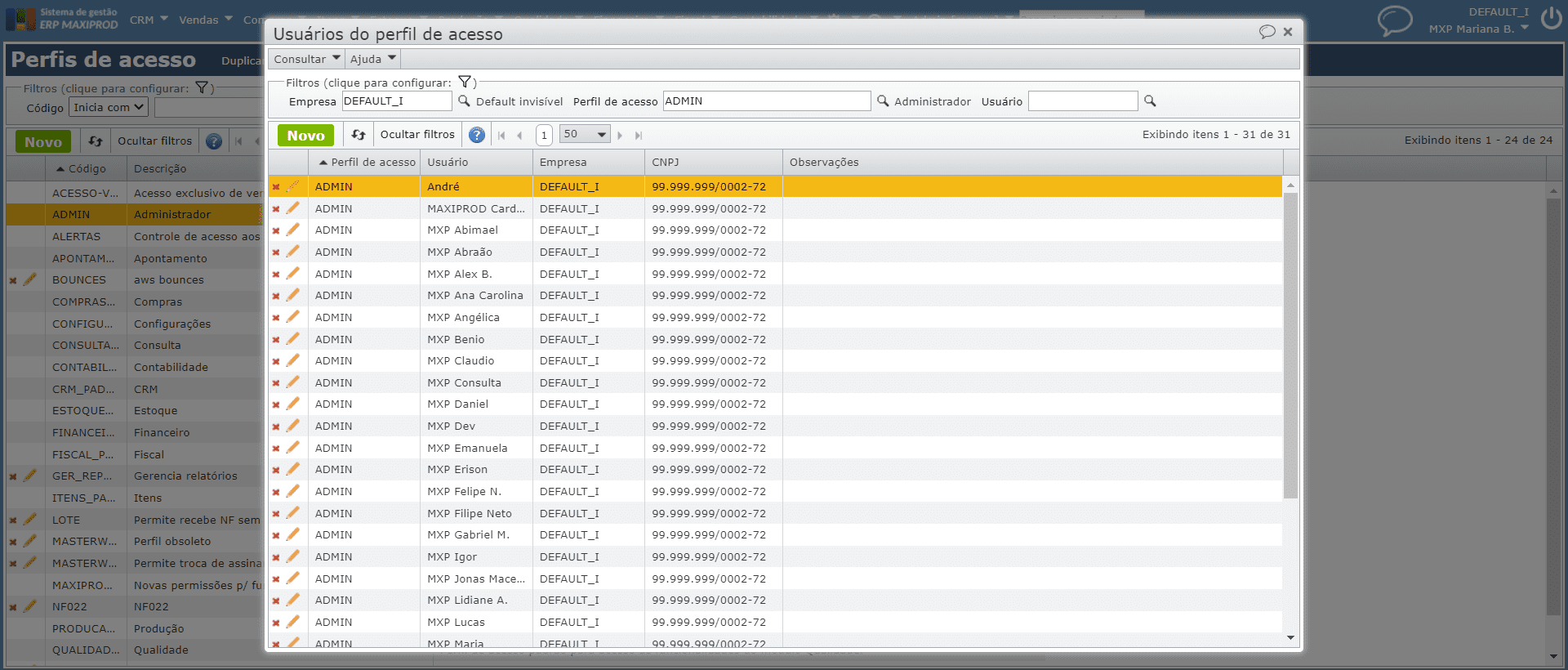The image size is (1568, 670).
Task: Click Ocultar filtros in background page
Action: [x=155, y=141]
